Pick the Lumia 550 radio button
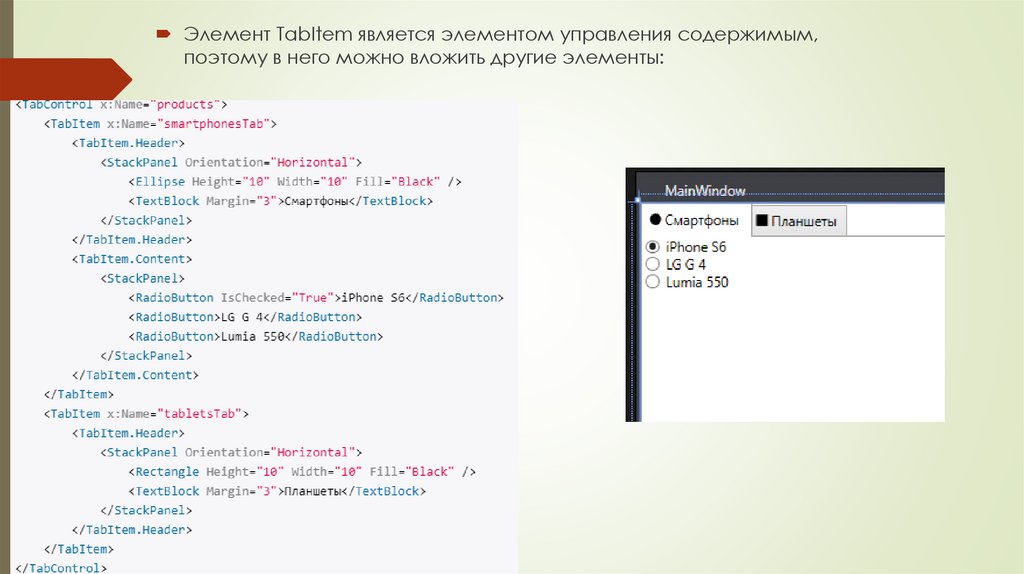 pos(652,282)
